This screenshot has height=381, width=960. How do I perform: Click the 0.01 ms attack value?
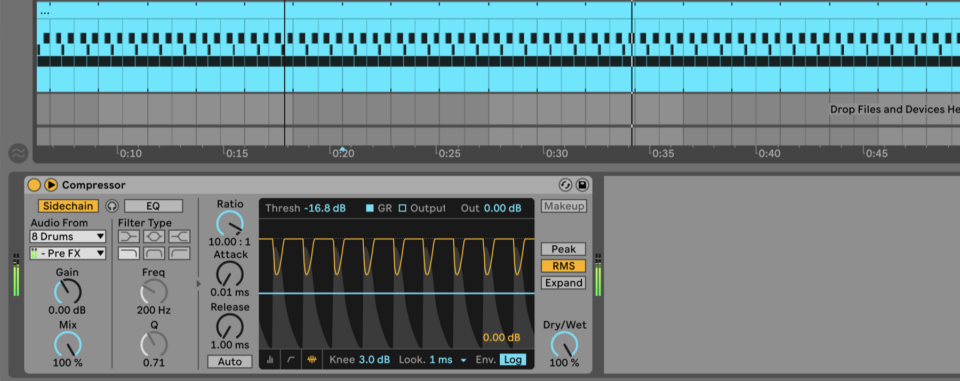(x=230, y=292)
